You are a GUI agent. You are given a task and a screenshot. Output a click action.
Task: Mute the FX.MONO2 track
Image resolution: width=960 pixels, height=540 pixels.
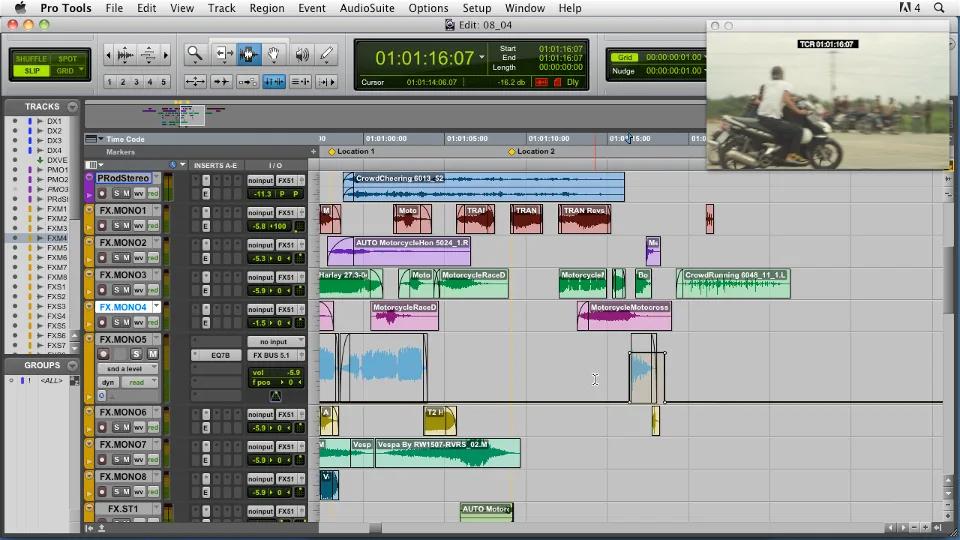127,258
